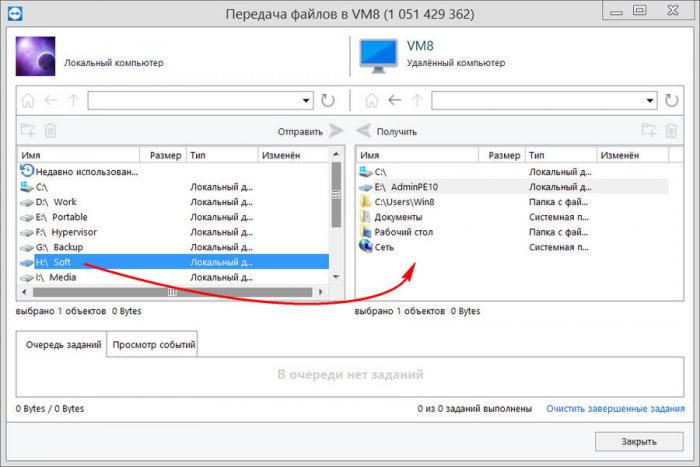
Task: Click the Закрыть button
Action: [x=639, y=442]
